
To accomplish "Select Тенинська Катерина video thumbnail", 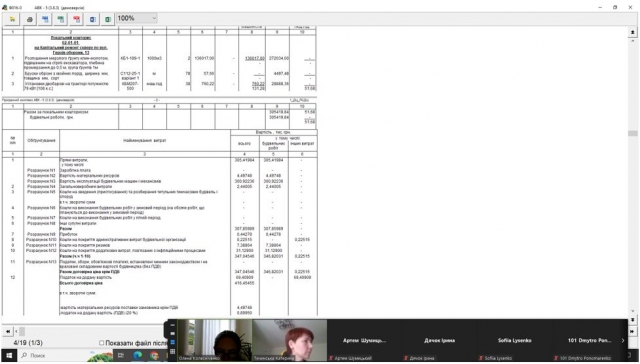I will click(x=289, y=340).
